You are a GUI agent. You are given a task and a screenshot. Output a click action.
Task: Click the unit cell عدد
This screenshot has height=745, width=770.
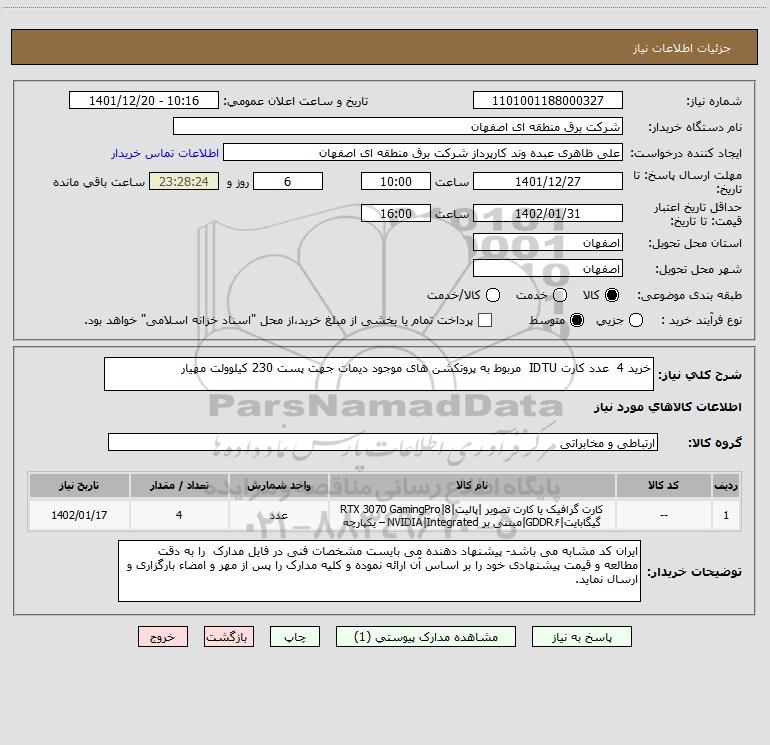[278, 516]
